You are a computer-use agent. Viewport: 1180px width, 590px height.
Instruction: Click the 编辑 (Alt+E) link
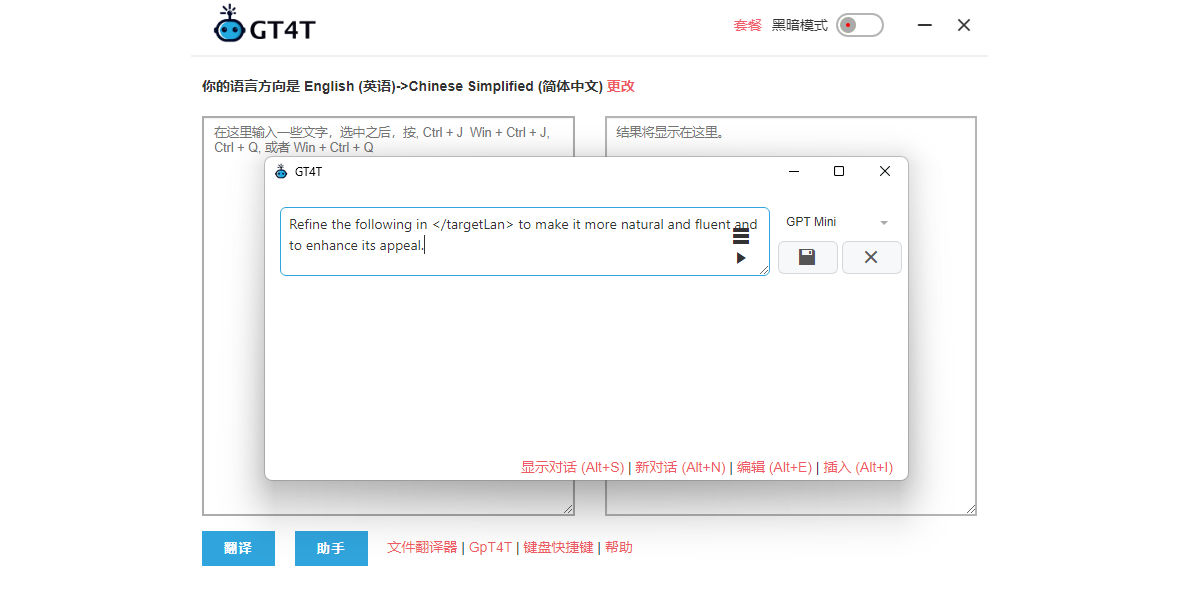(774, 467)
